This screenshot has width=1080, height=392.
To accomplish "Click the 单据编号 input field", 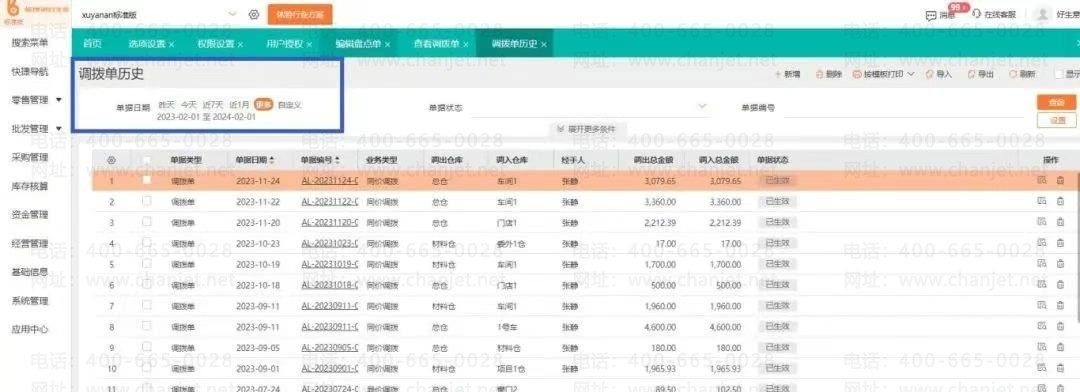I will 904,108.
